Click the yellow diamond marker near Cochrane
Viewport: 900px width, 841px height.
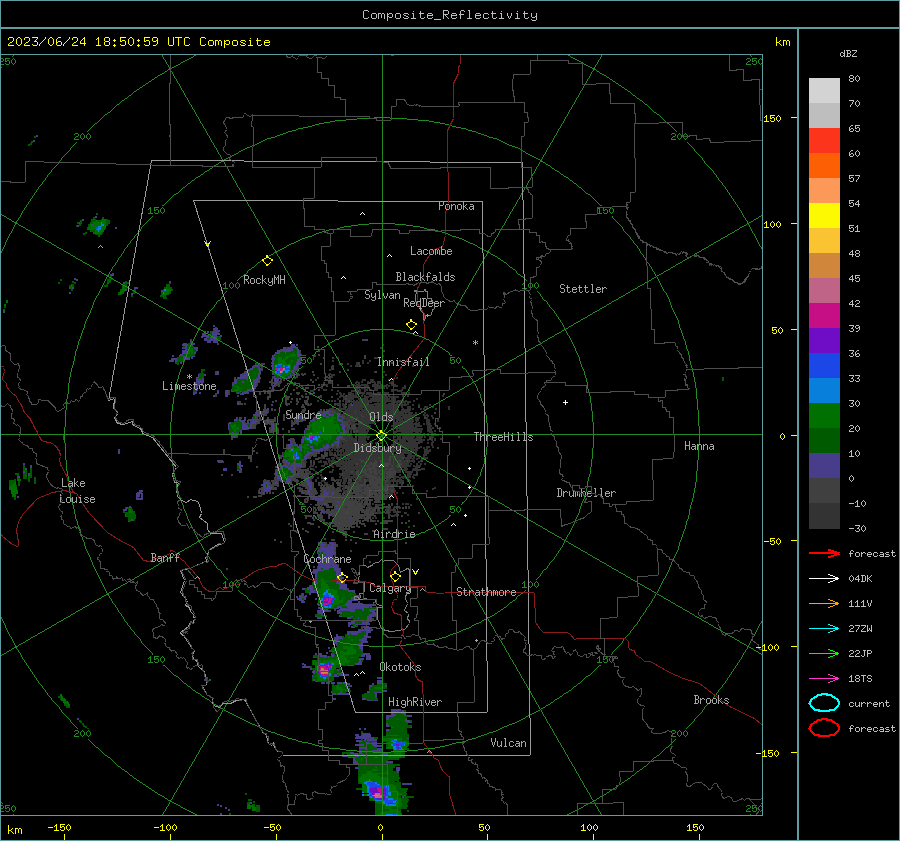click(x=343, y=578)
